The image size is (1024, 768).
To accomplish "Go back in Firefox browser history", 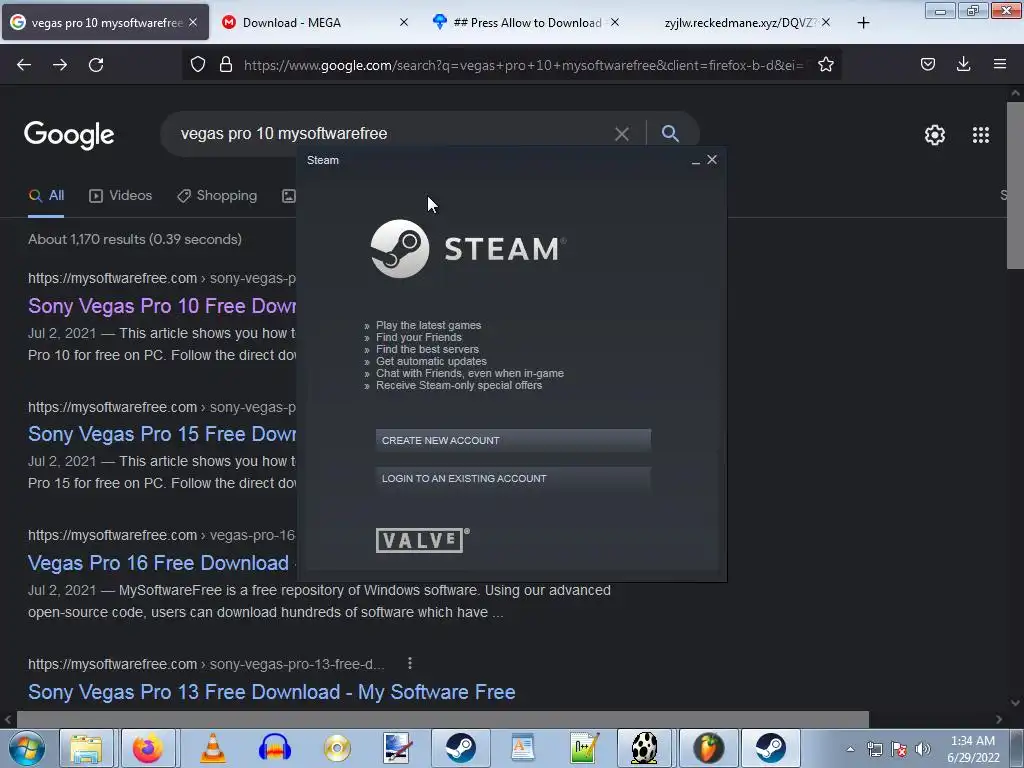I will [24, 65].
